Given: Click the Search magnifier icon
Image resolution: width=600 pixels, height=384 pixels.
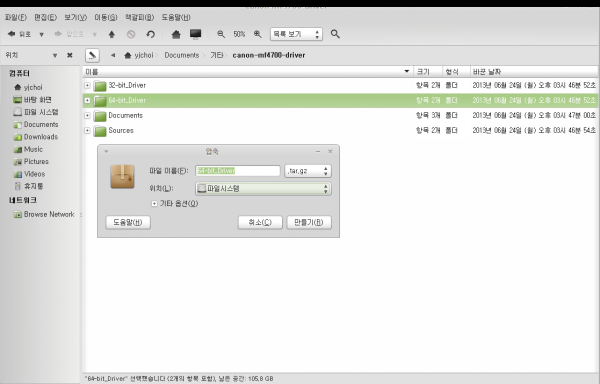Looking at the screenshot, I should [335, 34].
